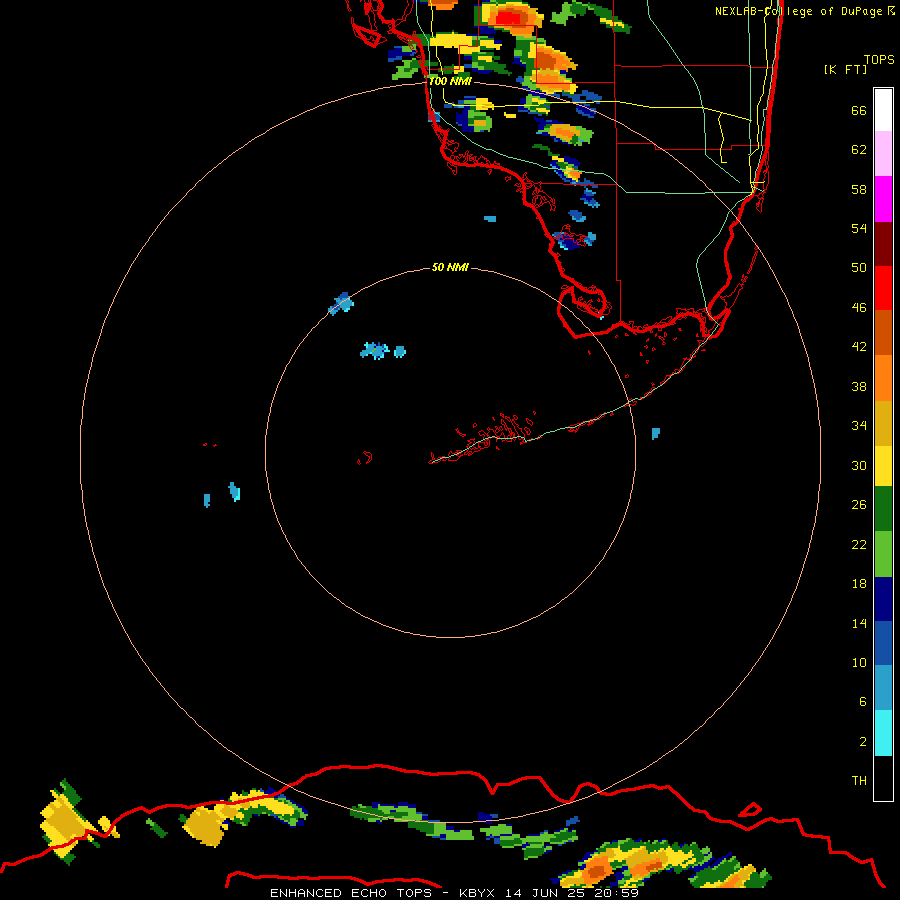Click the small echo east of the Keys
Screen dimensions: 900x900
655,433
